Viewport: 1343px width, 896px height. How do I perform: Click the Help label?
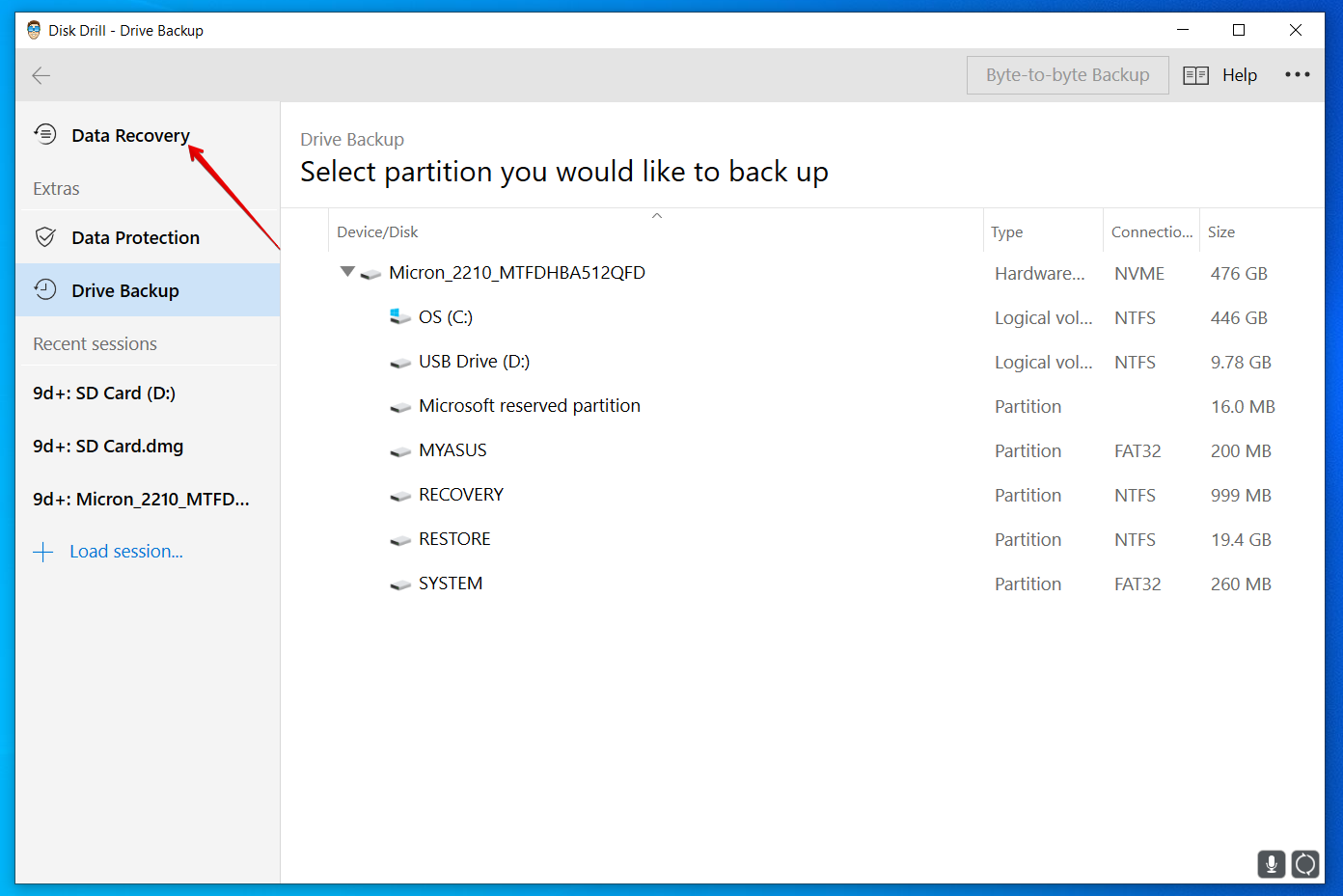coord(1240,75)
